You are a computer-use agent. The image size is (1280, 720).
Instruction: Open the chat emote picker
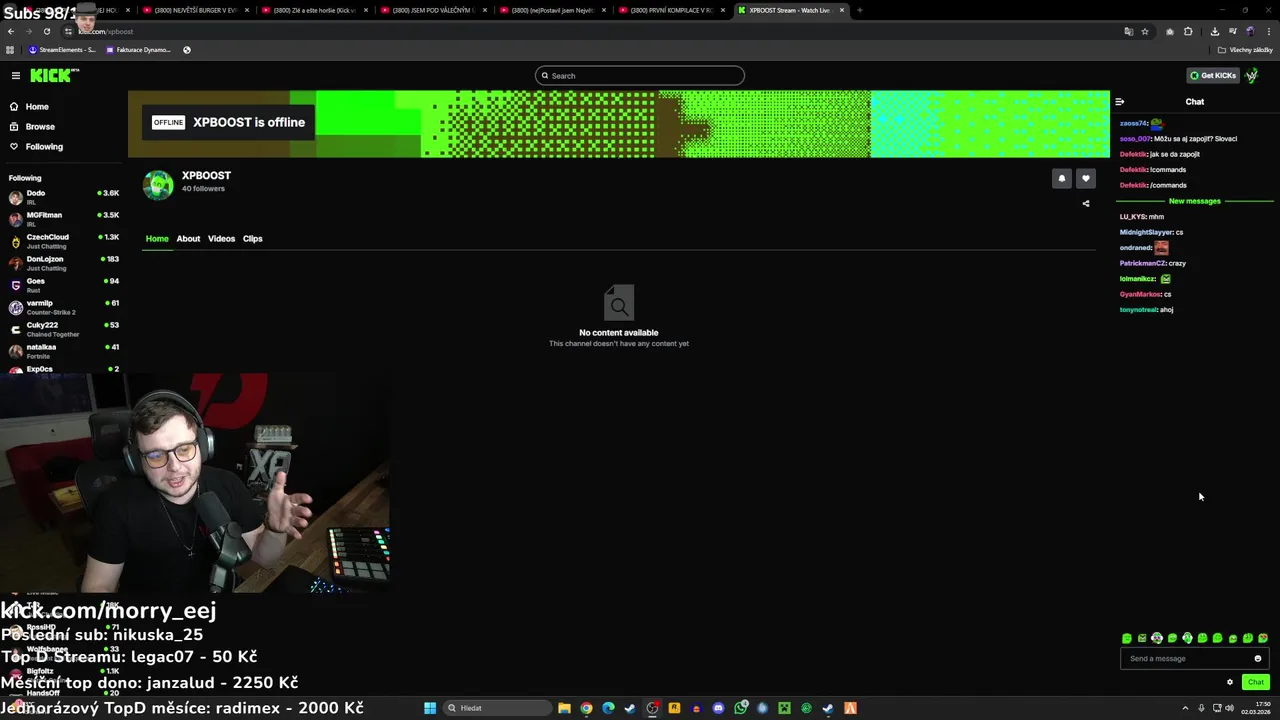[1258, 658]
